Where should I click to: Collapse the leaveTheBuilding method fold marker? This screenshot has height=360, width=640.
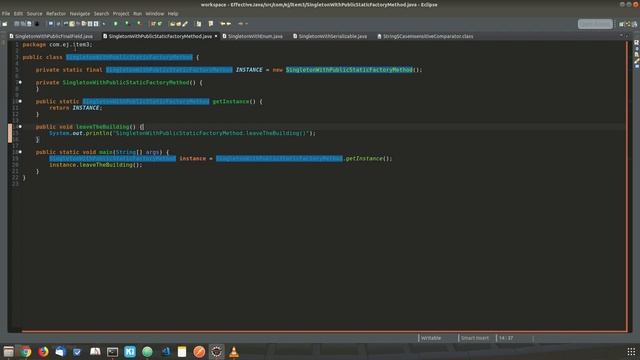point(20,127)
